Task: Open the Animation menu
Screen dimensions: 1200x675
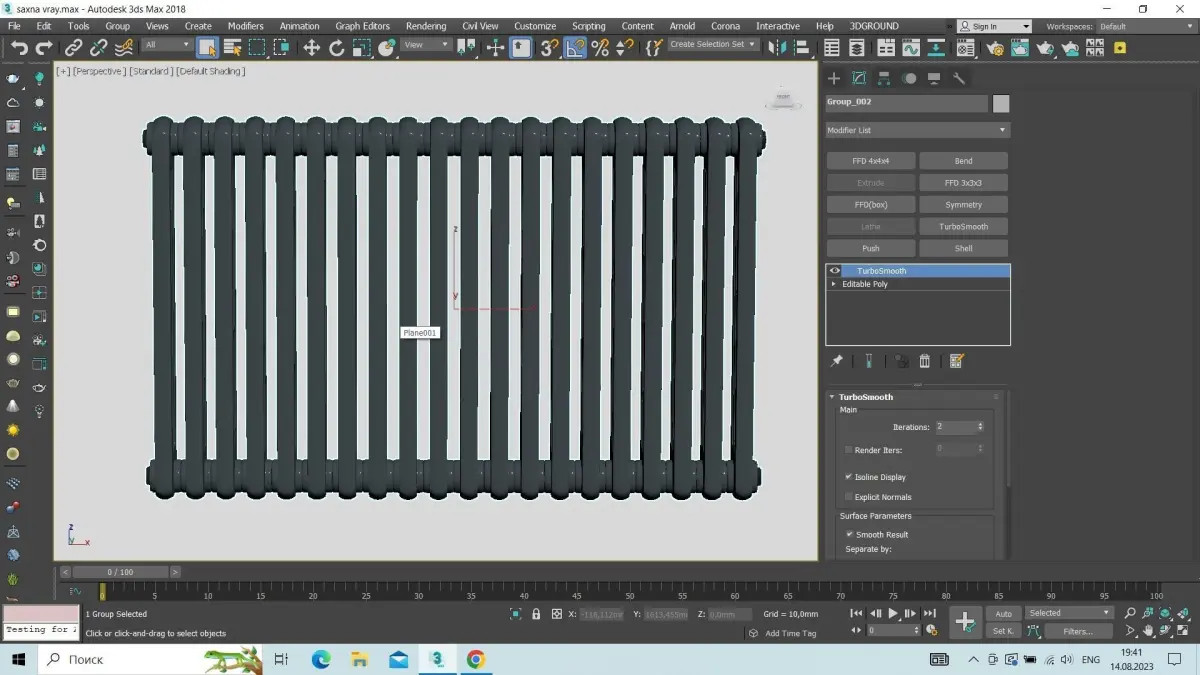Action: point(300,26)
